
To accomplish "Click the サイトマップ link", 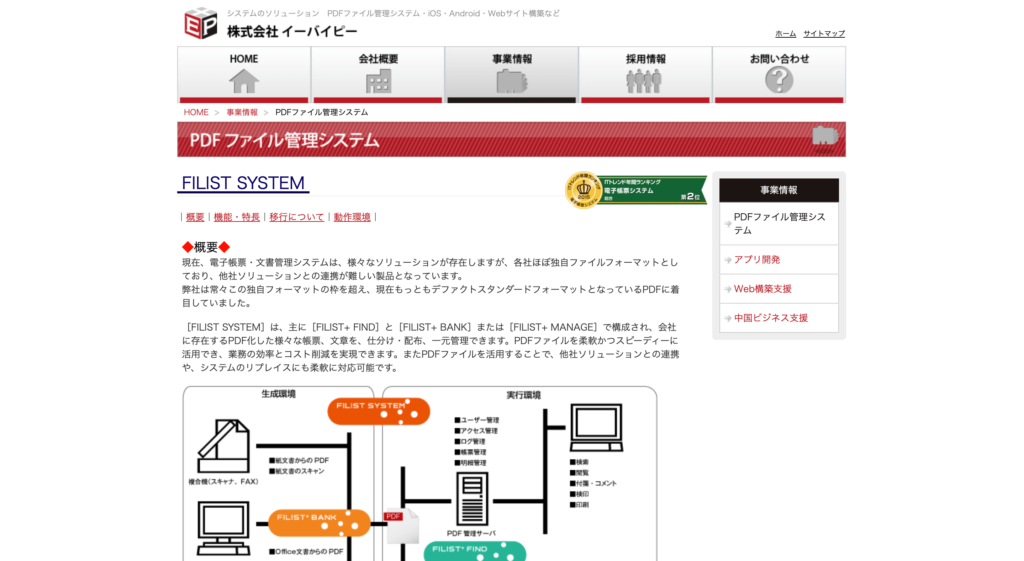I will click(824, 33).
